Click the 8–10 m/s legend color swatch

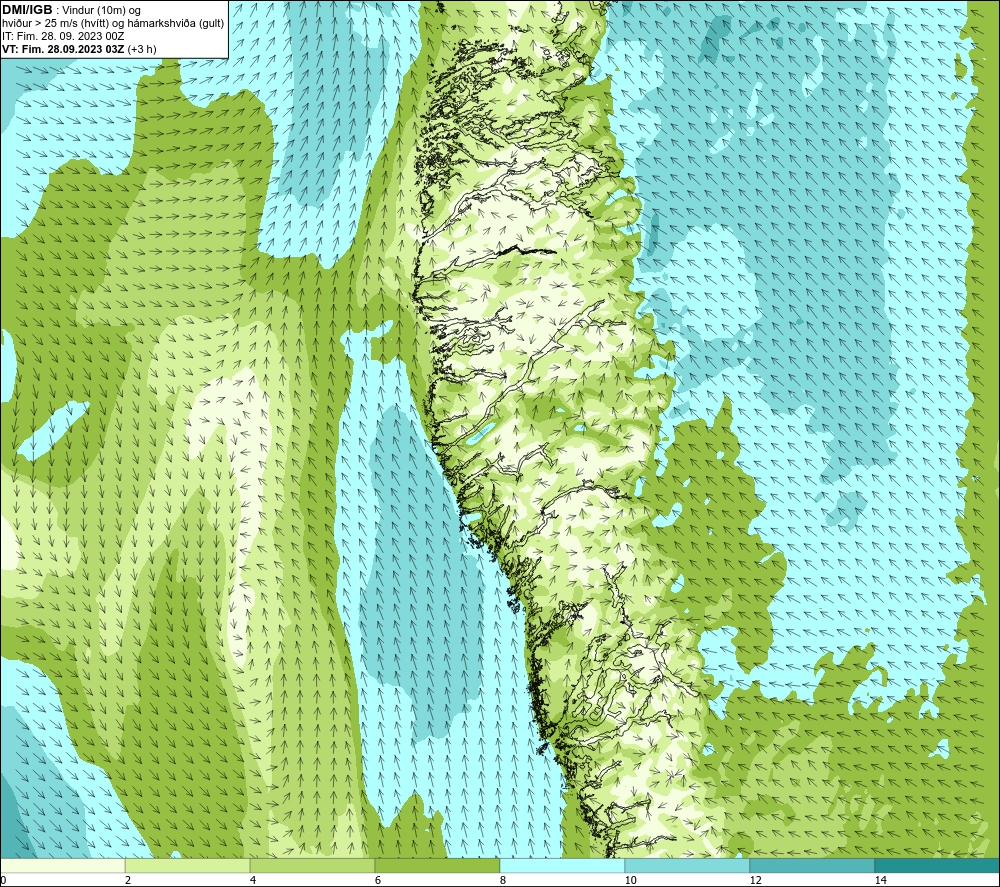(562, 865)
